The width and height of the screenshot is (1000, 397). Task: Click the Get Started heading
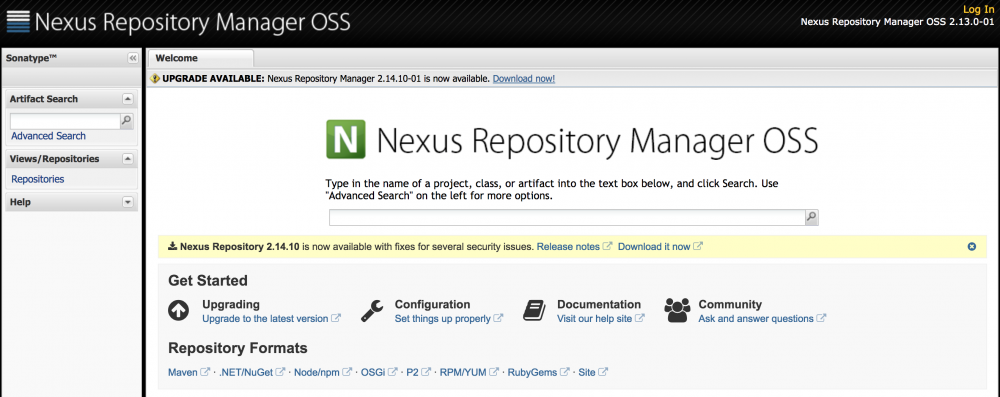pyautogui.click(x=208, y=281)
